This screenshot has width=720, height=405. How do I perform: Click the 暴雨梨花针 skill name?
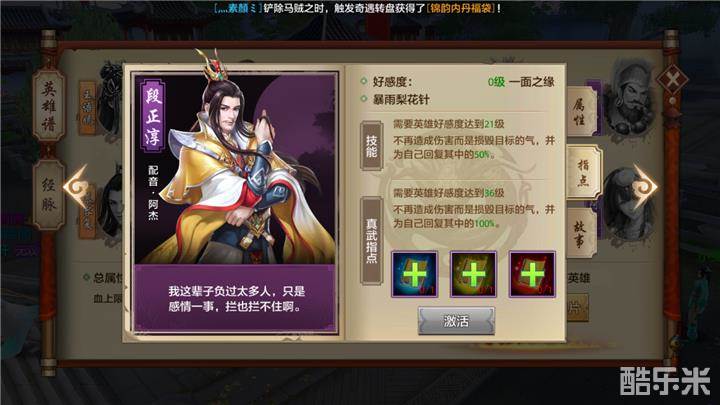click(401, 100)
